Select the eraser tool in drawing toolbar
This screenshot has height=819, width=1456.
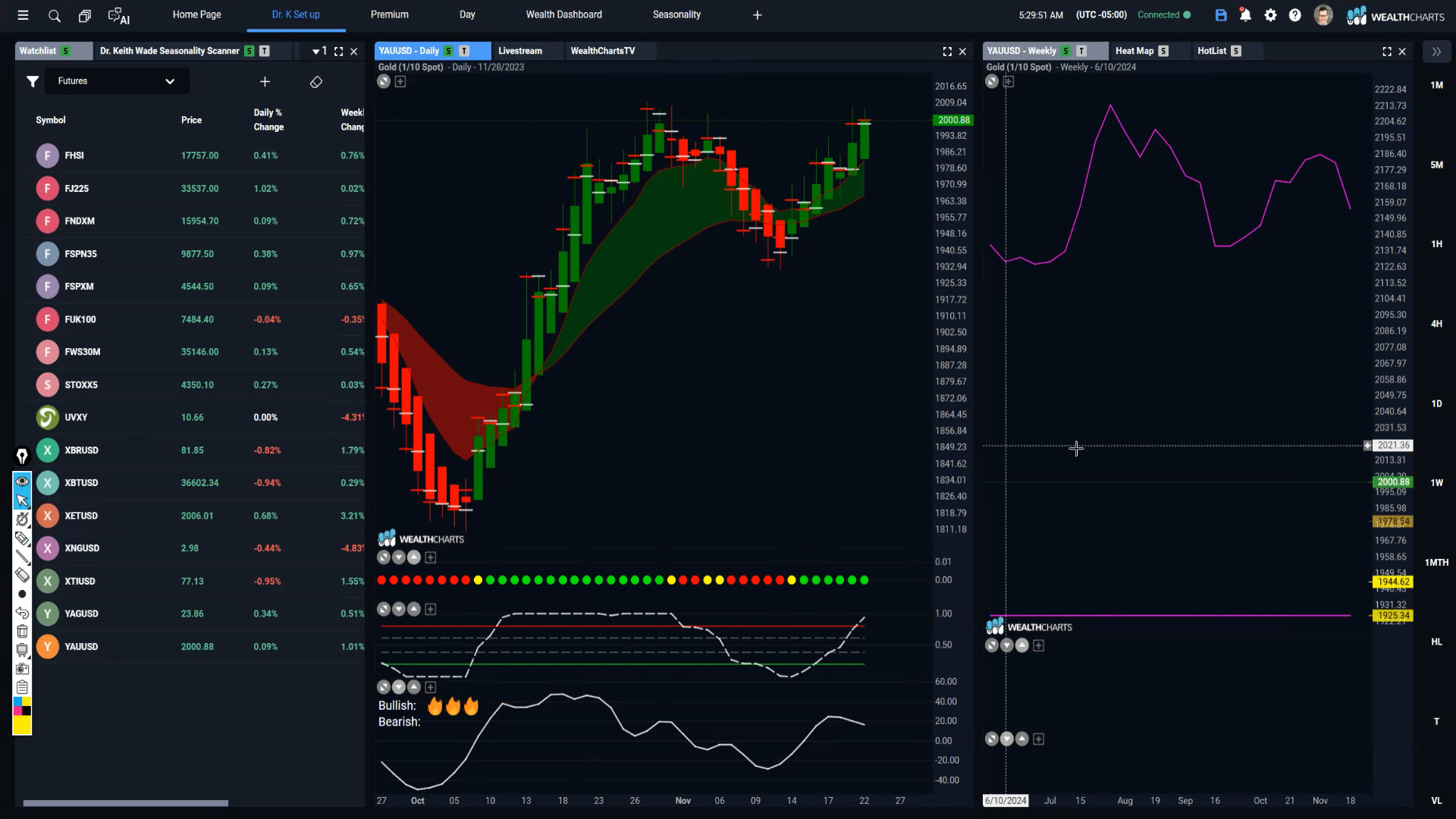tap(22, 576)
